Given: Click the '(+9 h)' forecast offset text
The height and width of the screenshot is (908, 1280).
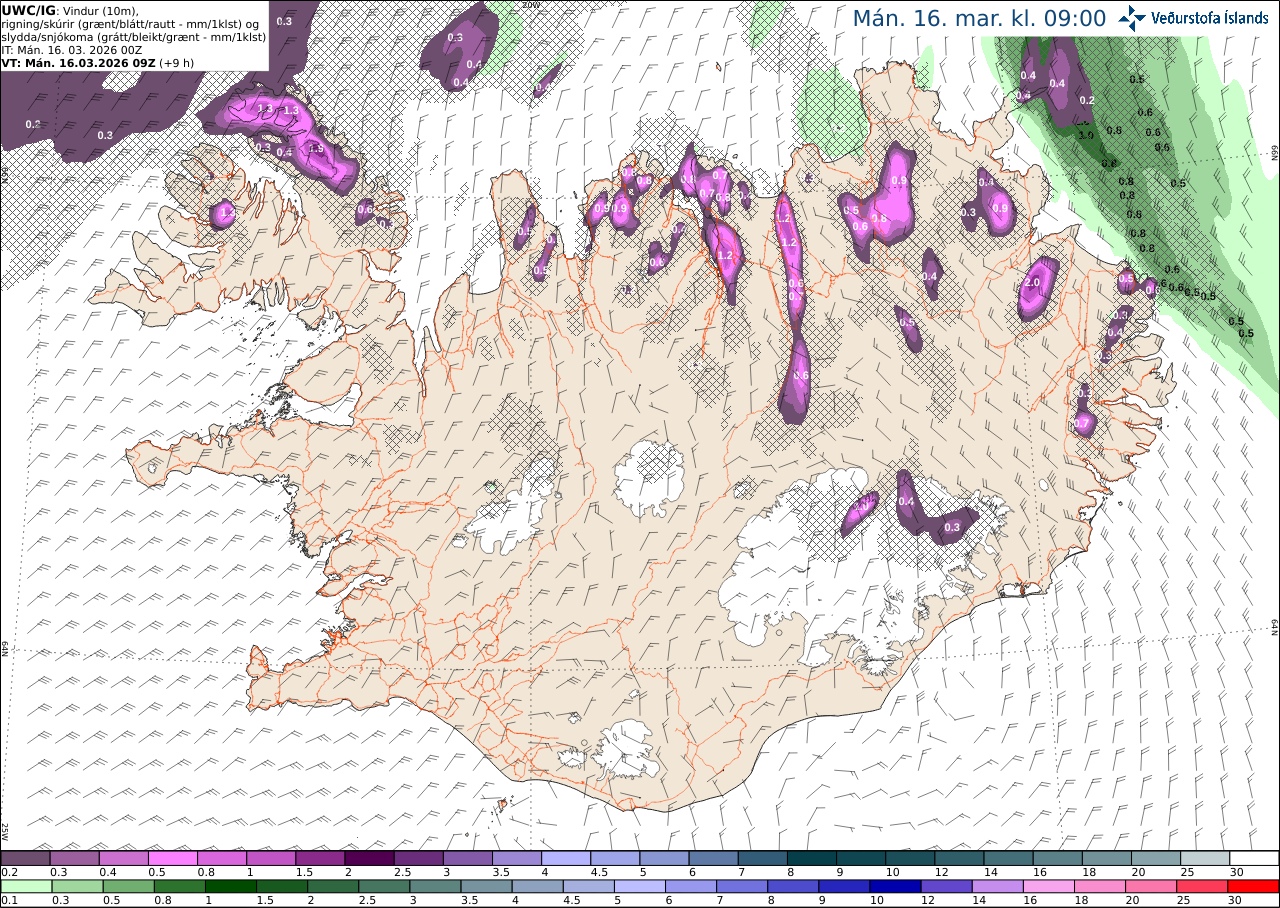Looking at the screenshot, I should pyautogui.click(x=177, y=63).
